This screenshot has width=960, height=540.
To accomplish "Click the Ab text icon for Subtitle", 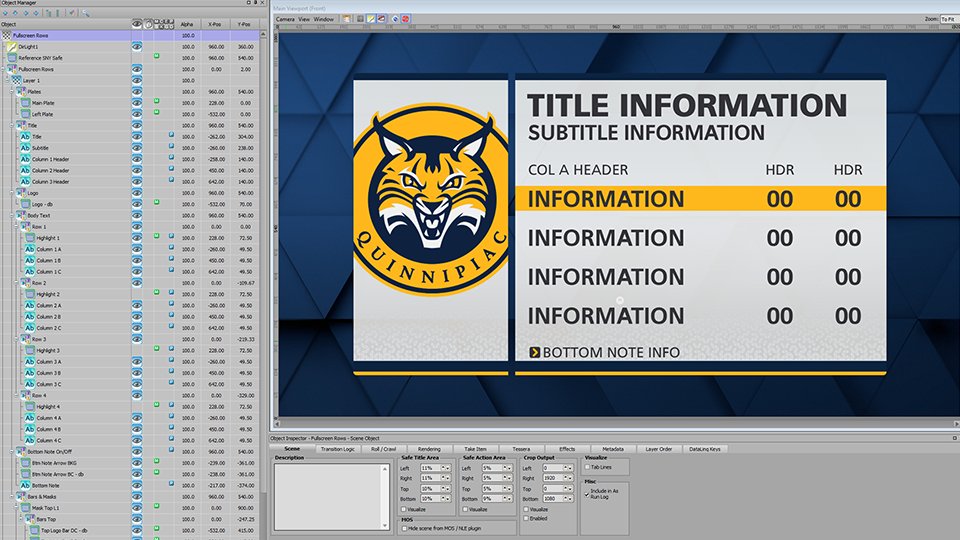I will (25, 148).
